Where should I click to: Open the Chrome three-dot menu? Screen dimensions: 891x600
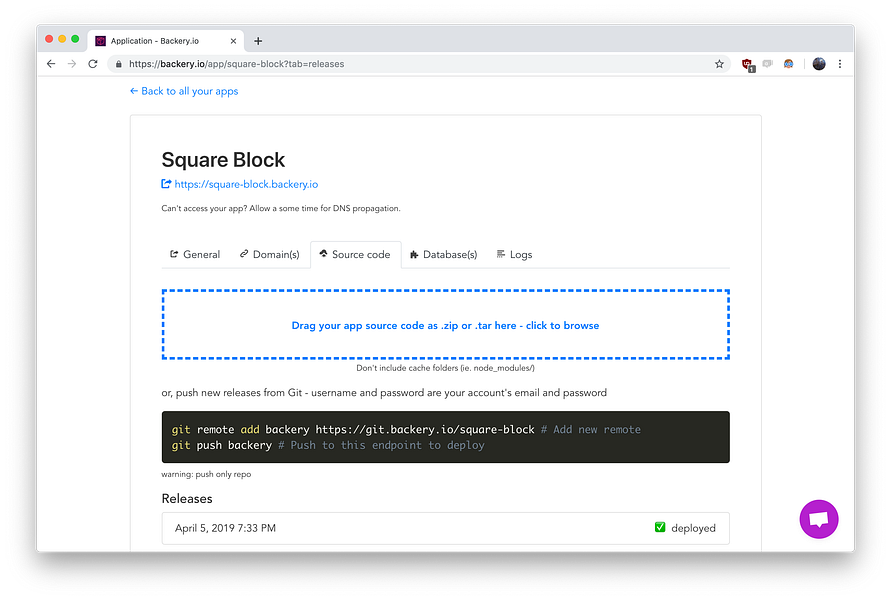[x=840, y=64]
